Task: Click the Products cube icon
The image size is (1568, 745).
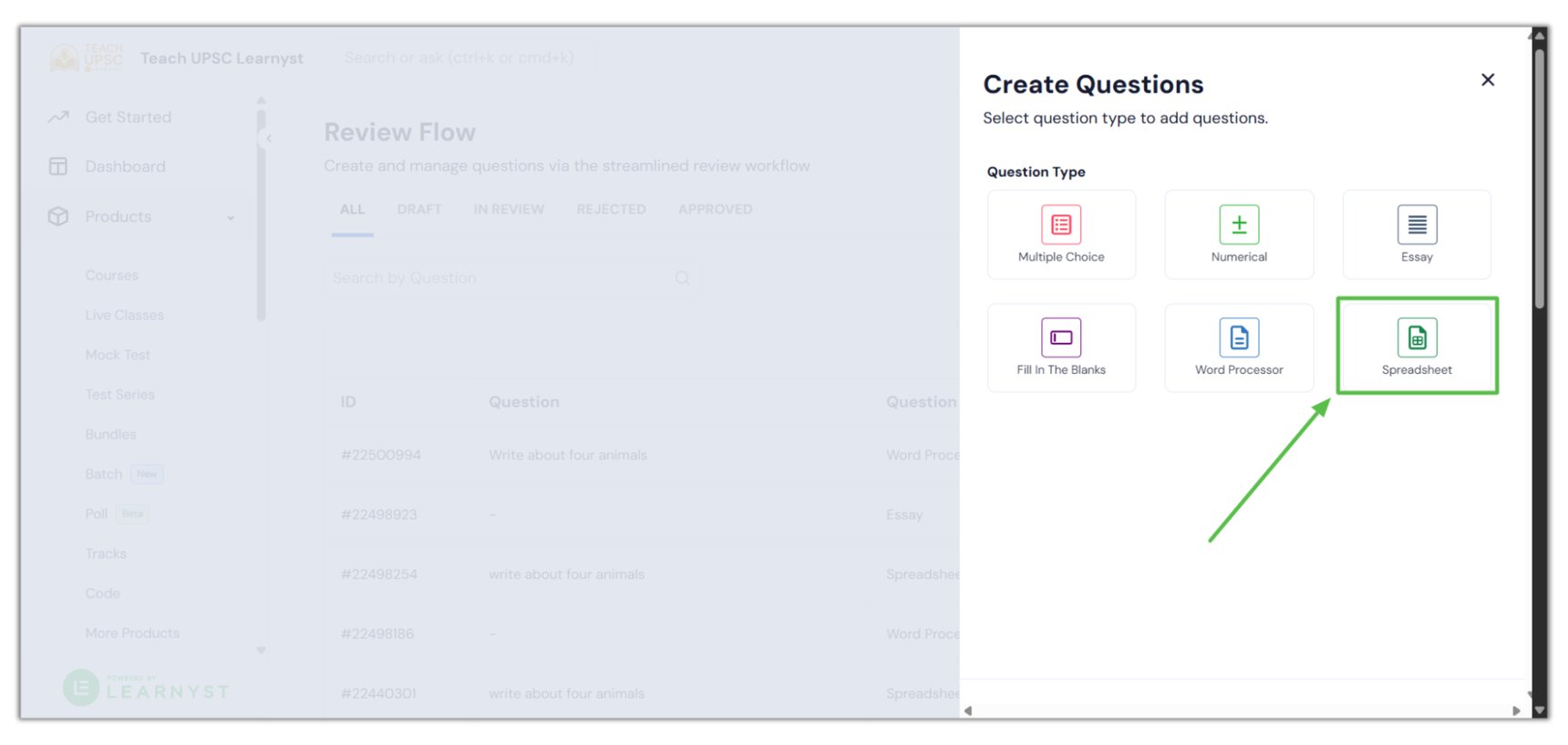Action: pos(58,216)
